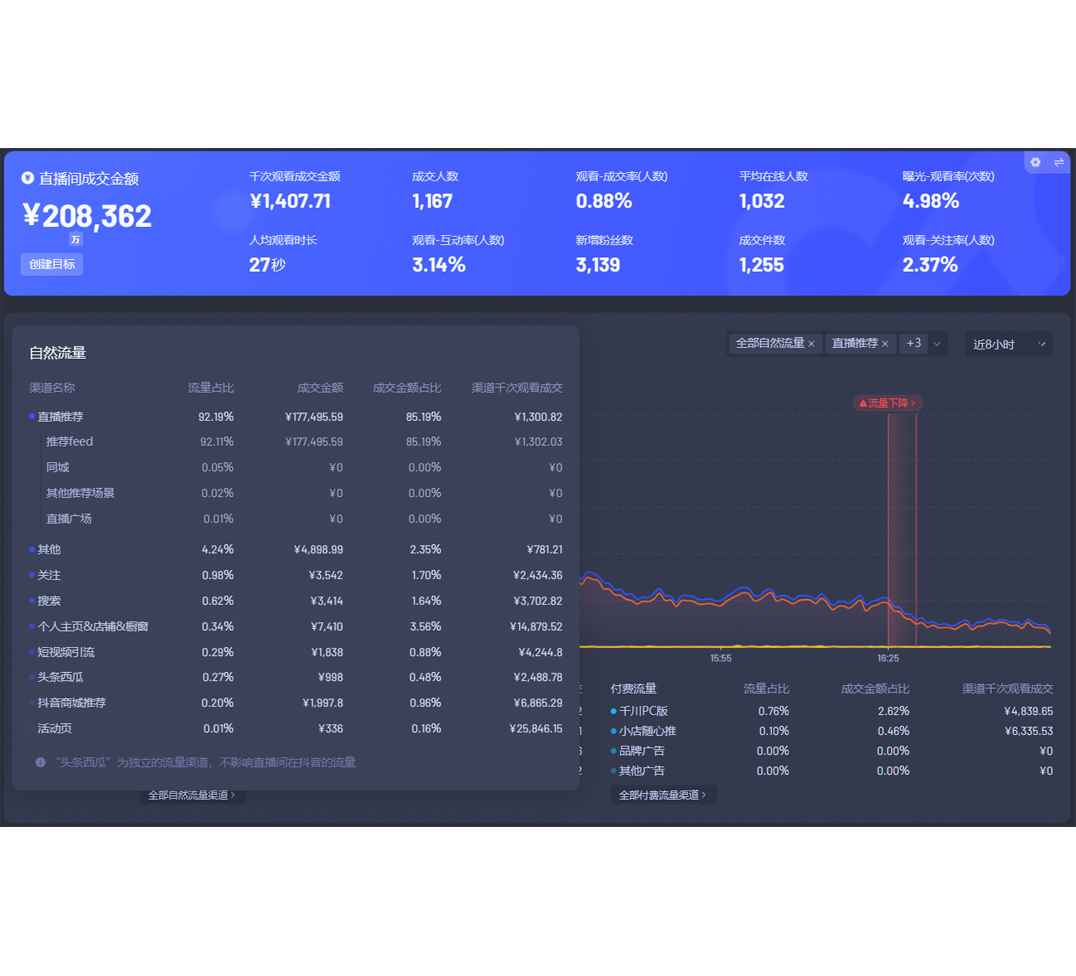This screenshot has height=976, width=1076.
Task: Remove the 全部自然流量 filter tag
Action: click(x=811, y=344)
